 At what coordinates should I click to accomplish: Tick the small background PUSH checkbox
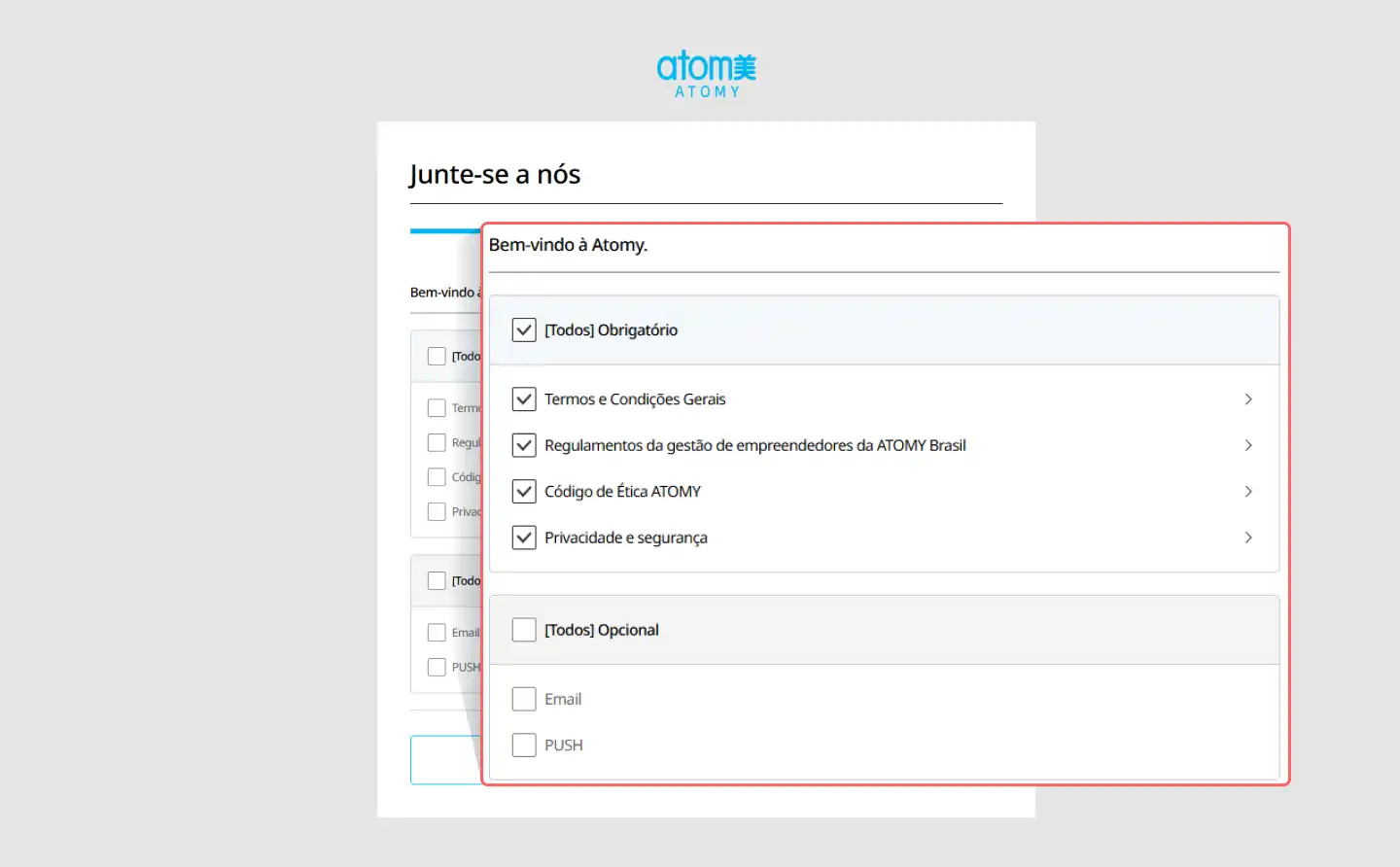[x=437, y=668]
